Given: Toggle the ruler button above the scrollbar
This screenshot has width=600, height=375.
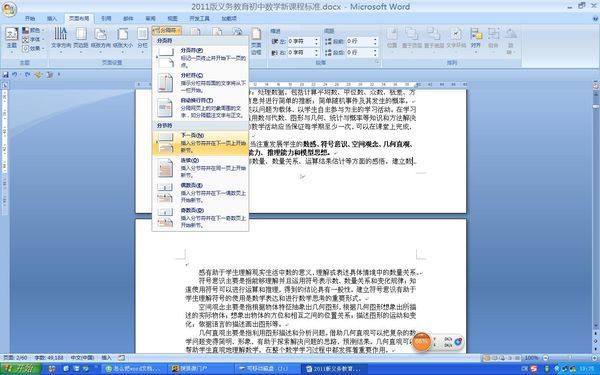Looking at the screenshot, I should tap(596, 86).
